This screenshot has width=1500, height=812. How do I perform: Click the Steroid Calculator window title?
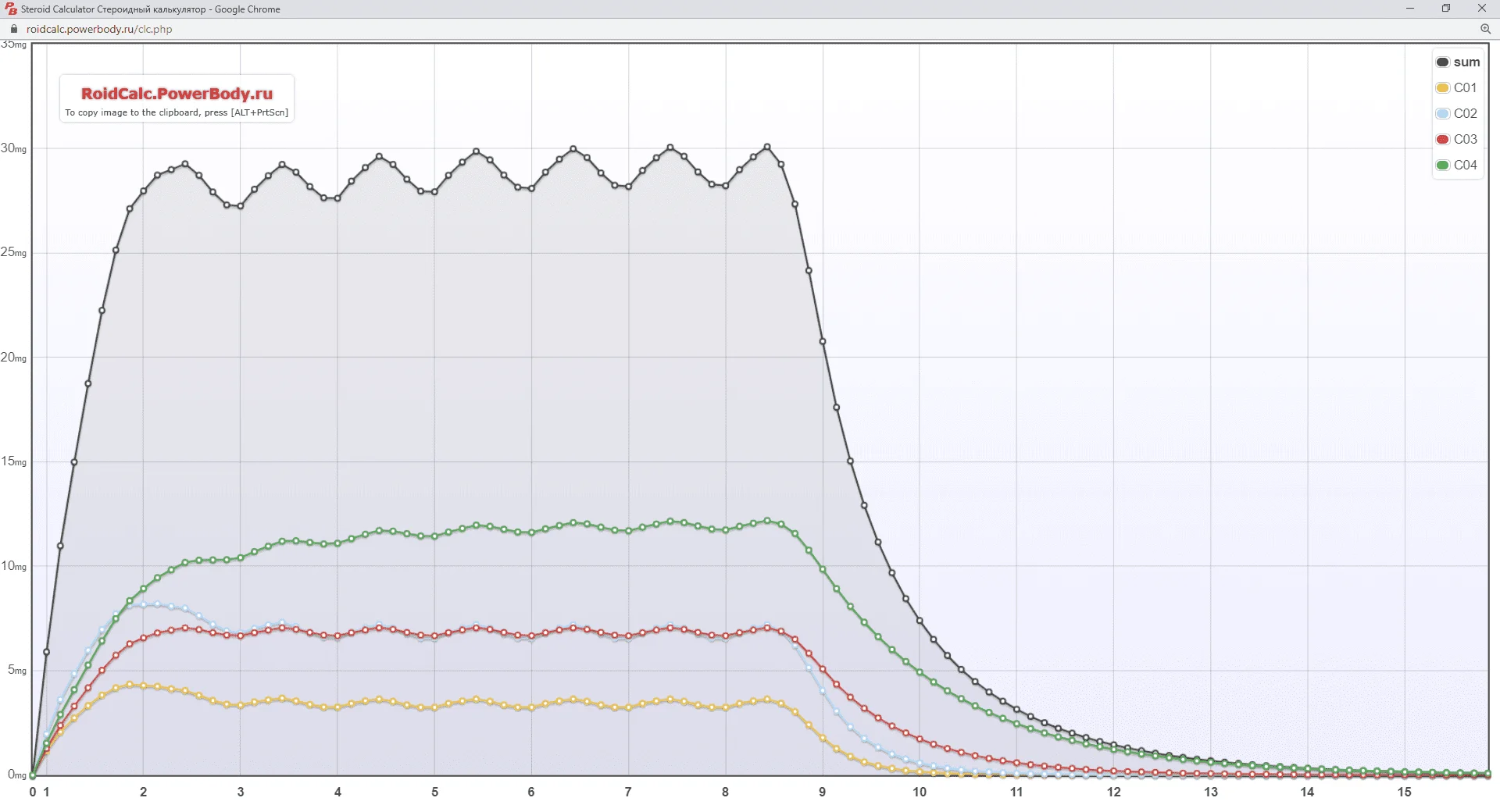[151, 9]
